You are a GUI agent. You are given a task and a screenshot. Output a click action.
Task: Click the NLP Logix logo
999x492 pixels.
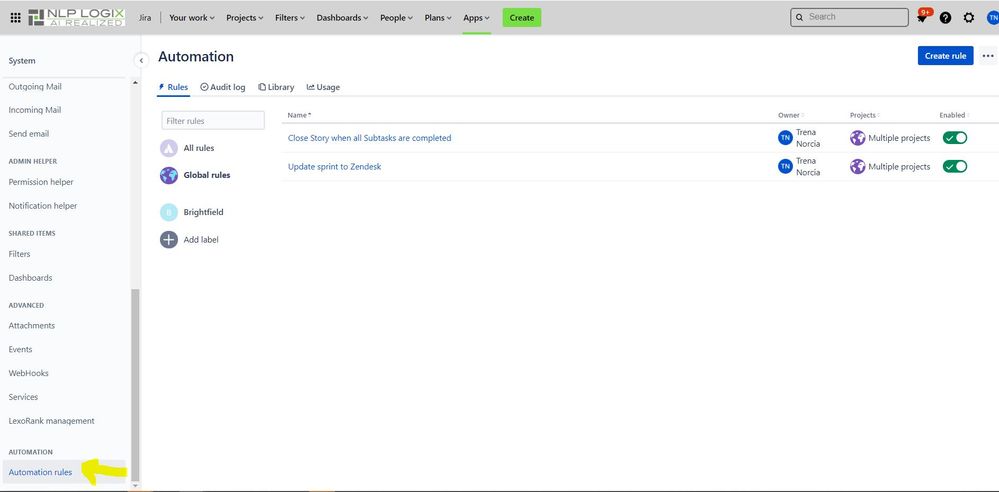pos(76,18)
